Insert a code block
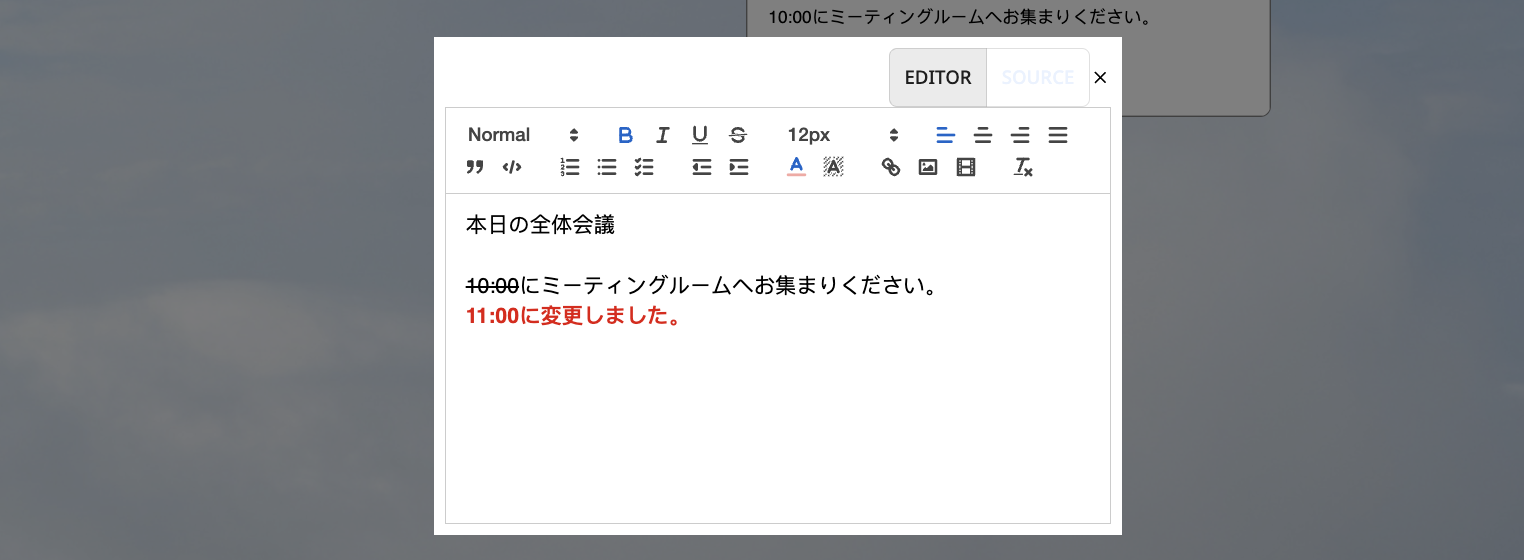 pos(512,167)
